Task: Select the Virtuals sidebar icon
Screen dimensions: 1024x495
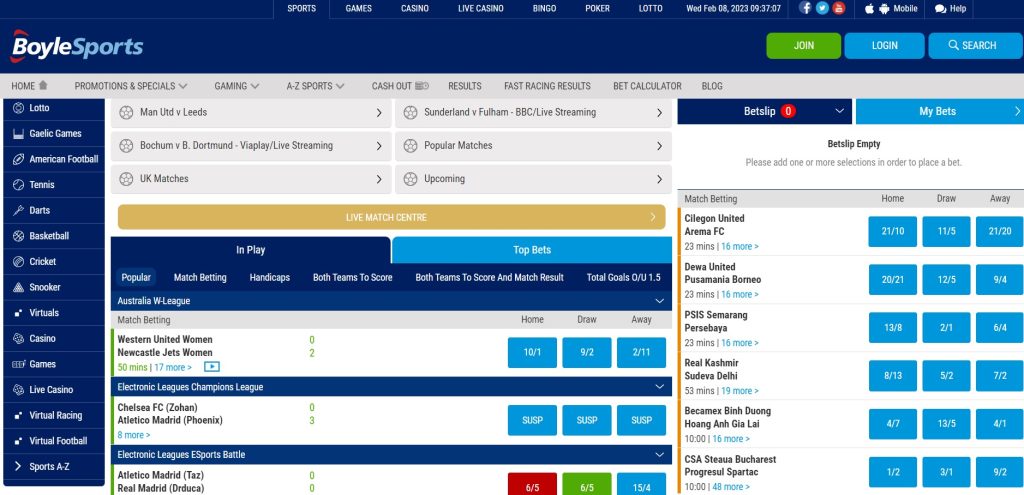Action: 18,313
